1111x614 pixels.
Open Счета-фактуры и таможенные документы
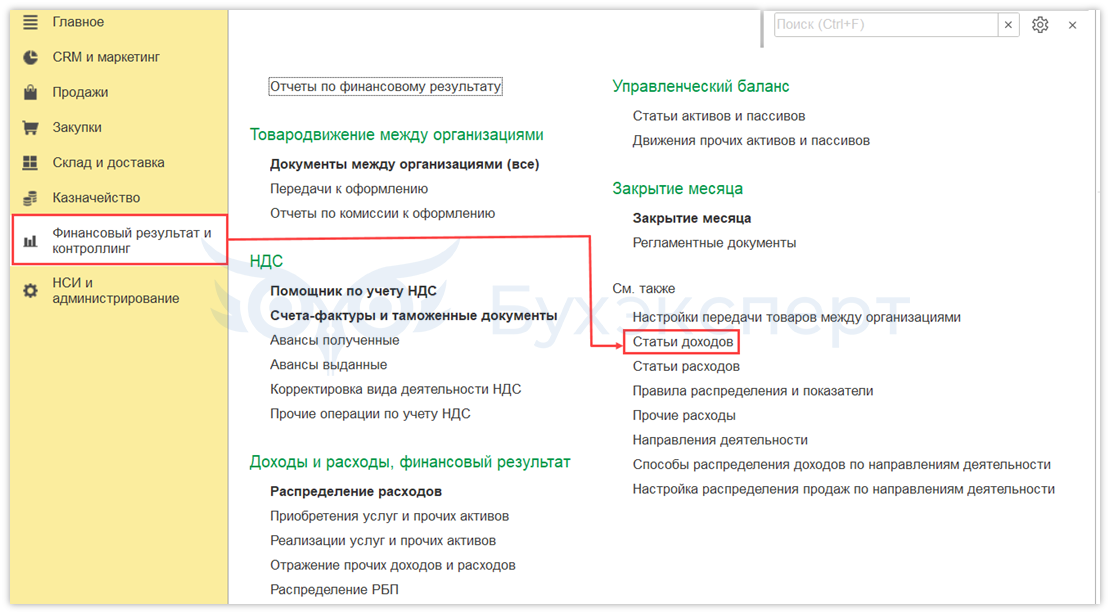(414, 316)
